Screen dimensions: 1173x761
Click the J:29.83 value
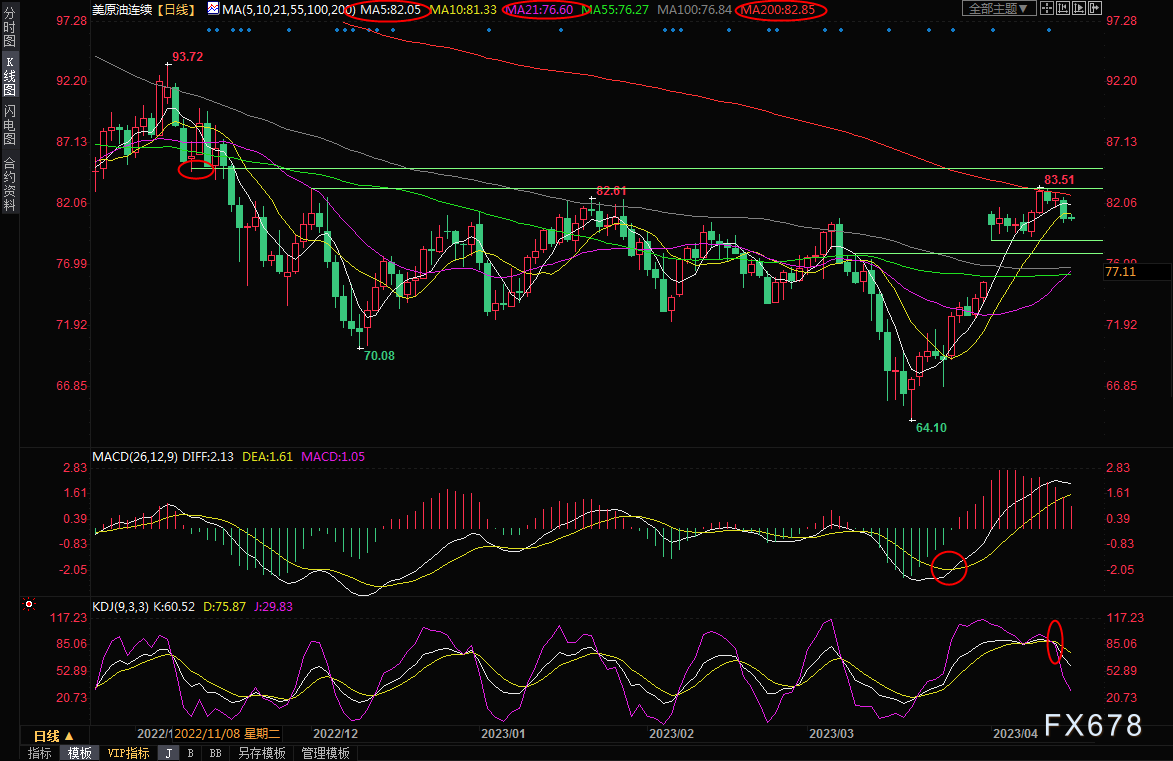coord(274,607)
